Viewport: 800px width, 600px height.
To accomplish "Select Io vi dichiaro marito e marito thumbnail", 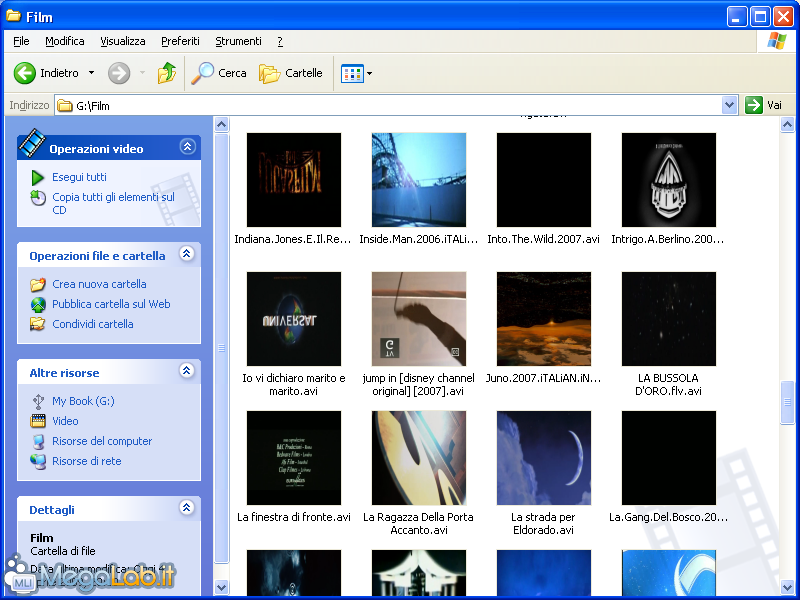I will (294, 319).
